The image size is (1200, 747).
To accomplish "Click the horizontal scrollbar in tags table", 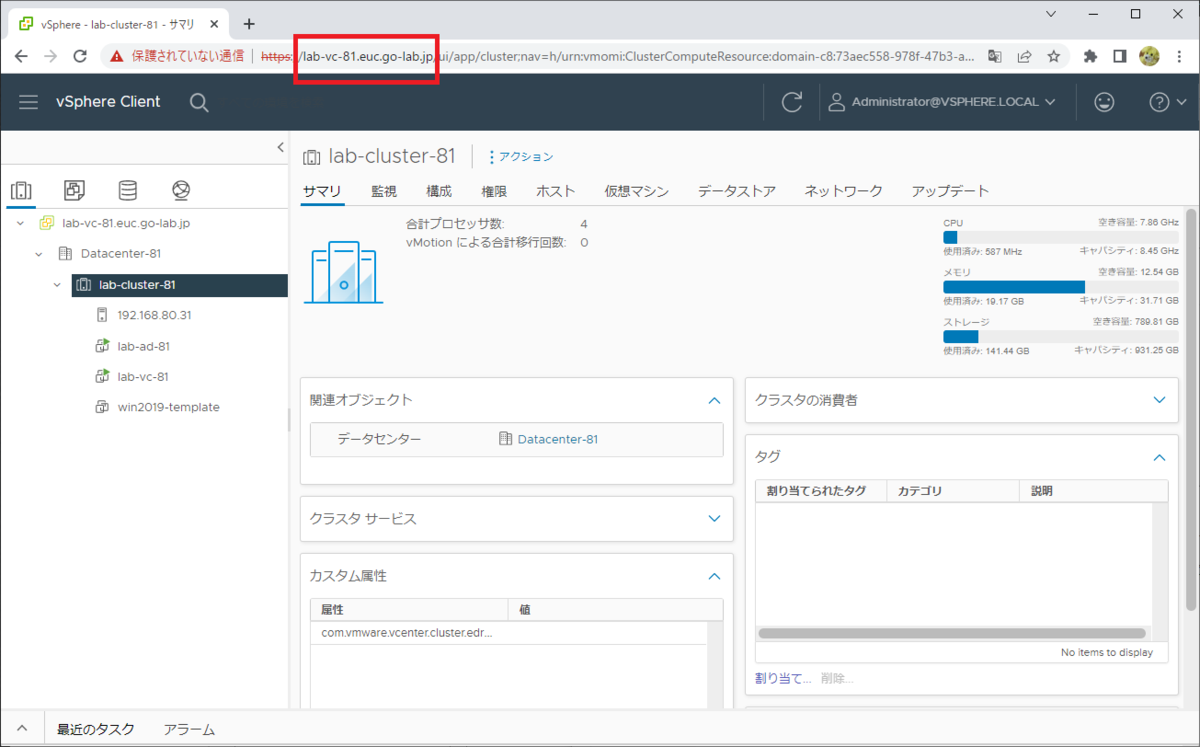I will pos(952,633).
